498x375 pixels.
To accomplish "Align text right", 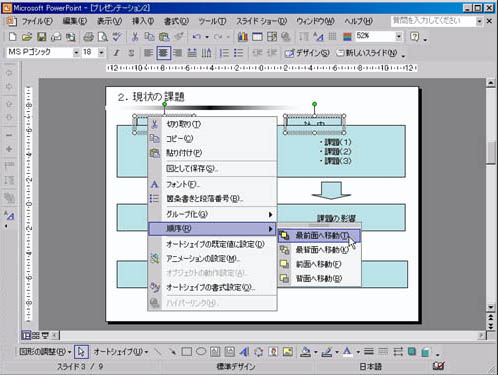I will click(x=178, y=53).
